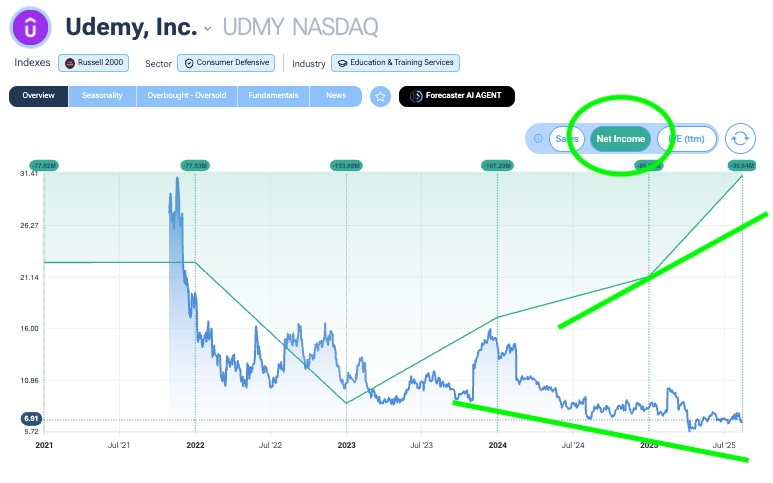Toggle the Sales chart overlay
The height and width of the screenshot is (483, 773).
tap(567, 139)
